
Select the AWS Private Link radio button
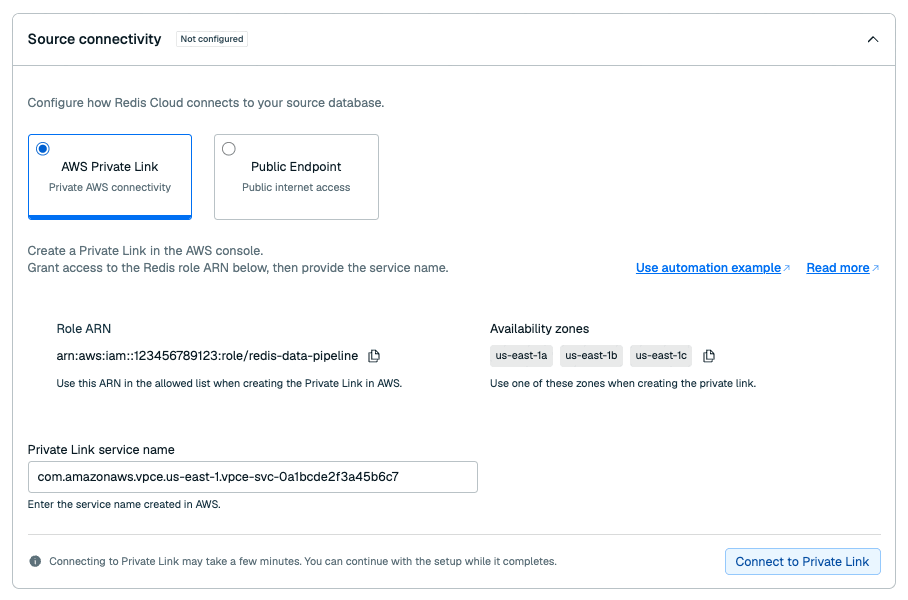tap(43, 149)
